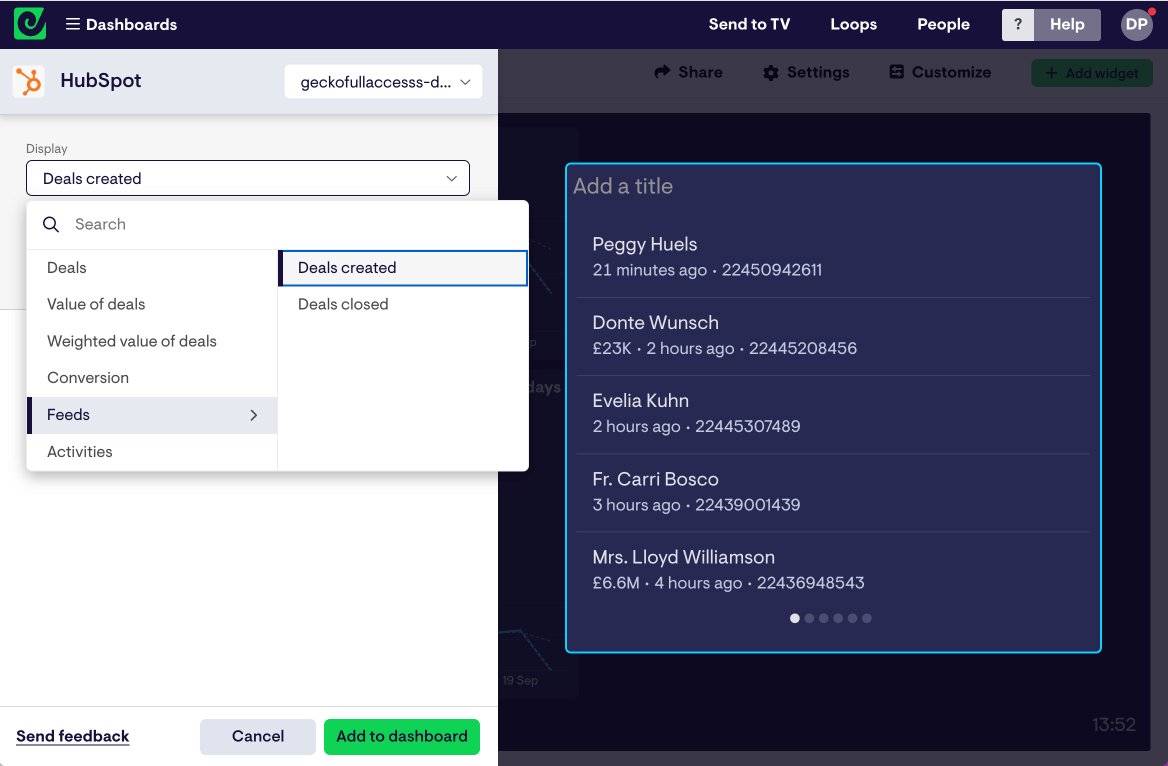The height and width of the screenshot is (766, 1168).
Task: Collapse the Display Deals created dropdown
Action: tap(248, 178)
